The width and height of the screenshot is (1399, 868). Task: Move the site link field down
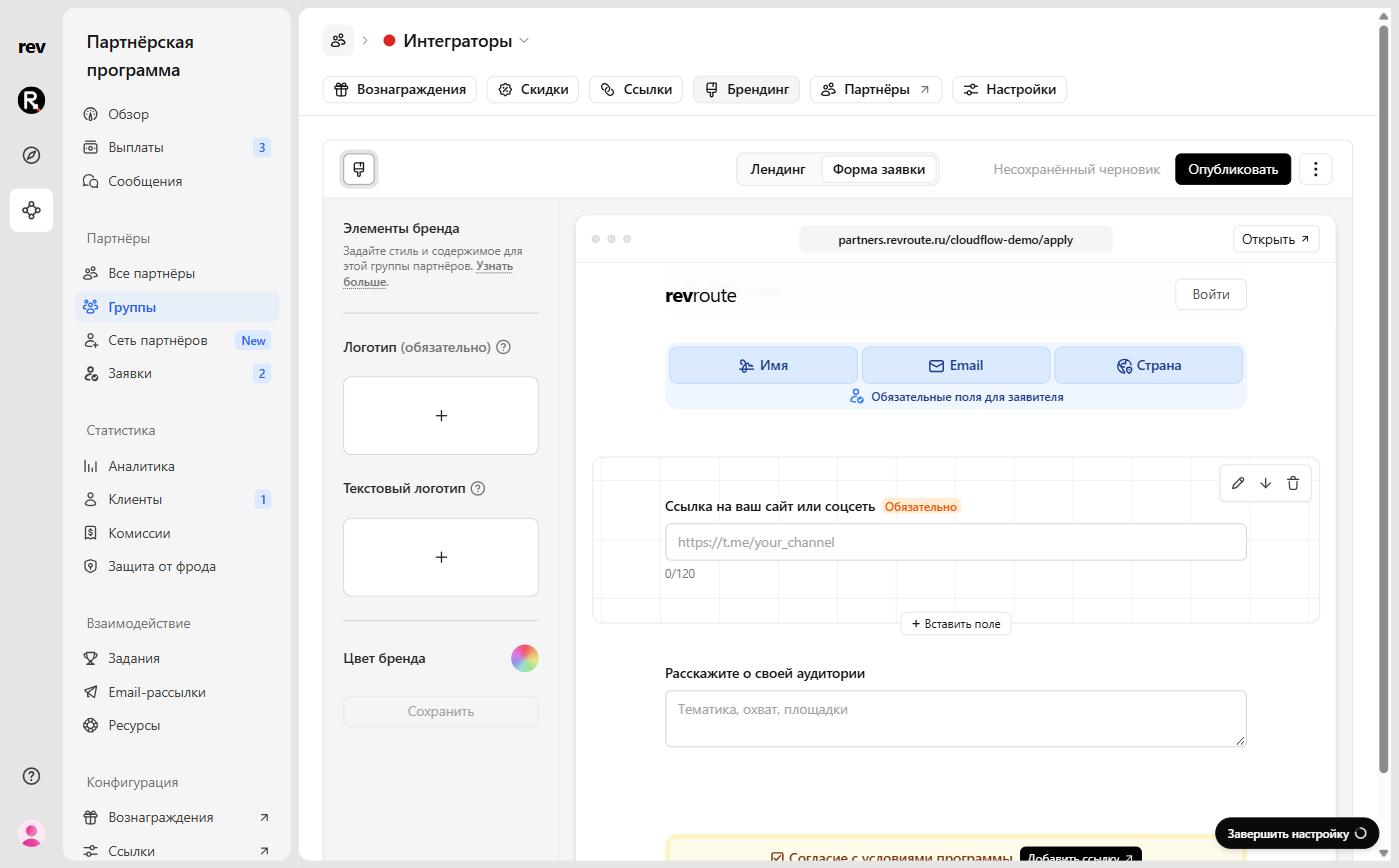(x=1265, y=483)
